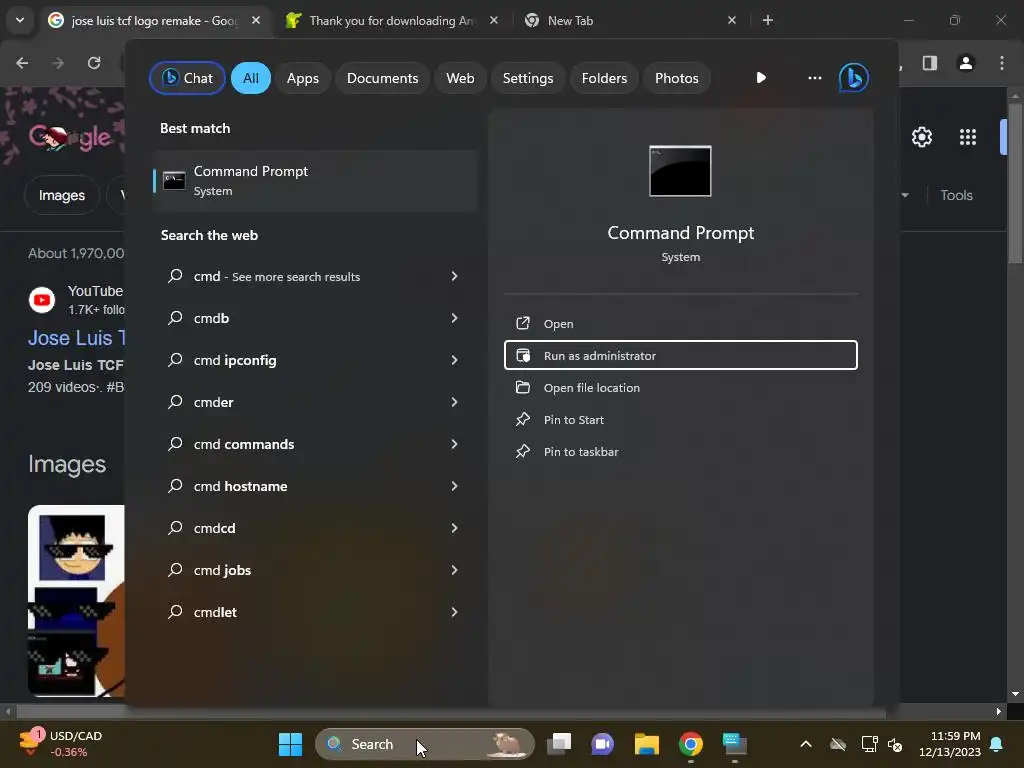Screen dimensions: 1024x768
Task: Switch to the Settings search filter
Action: coord(528,78)
